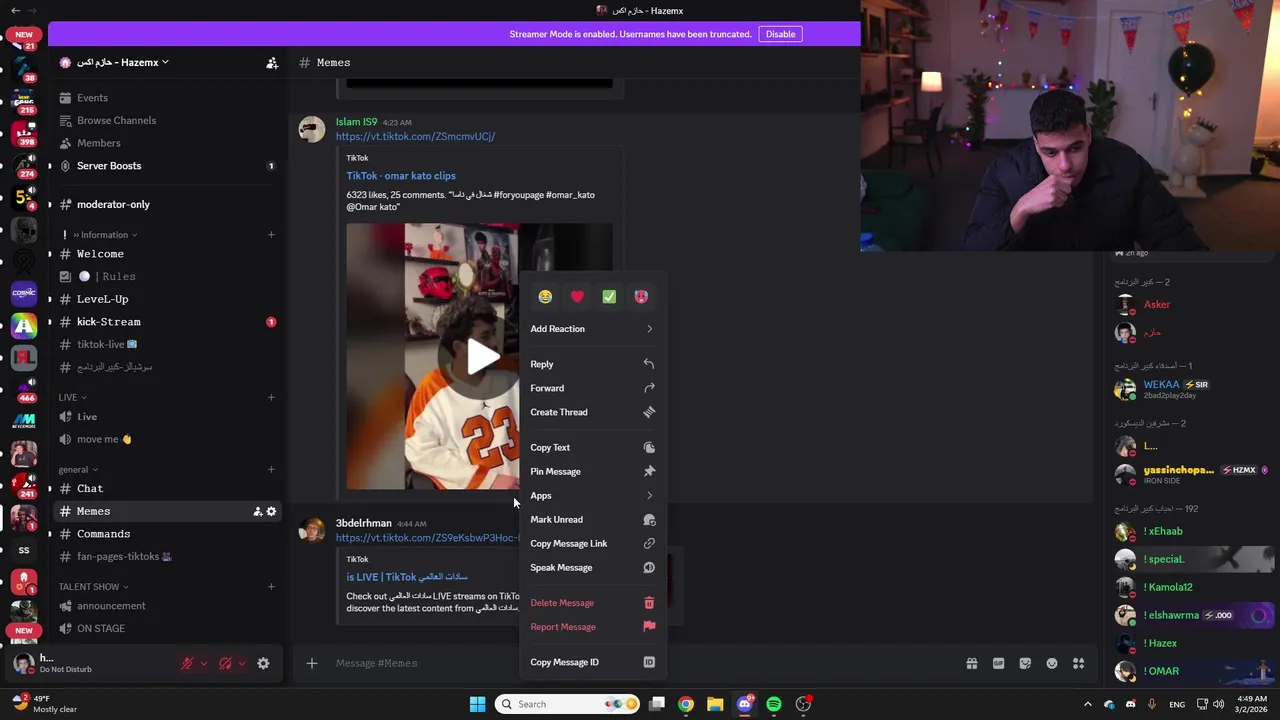Open Memes channel settings gear
Viewport: 1280px width, 720px height.
[271, 511]
